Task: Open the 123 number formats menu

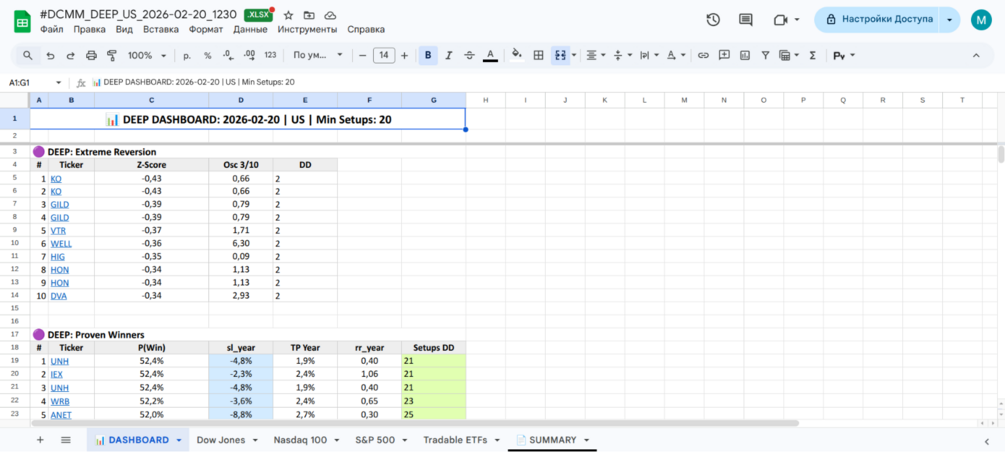Action: 270,56
